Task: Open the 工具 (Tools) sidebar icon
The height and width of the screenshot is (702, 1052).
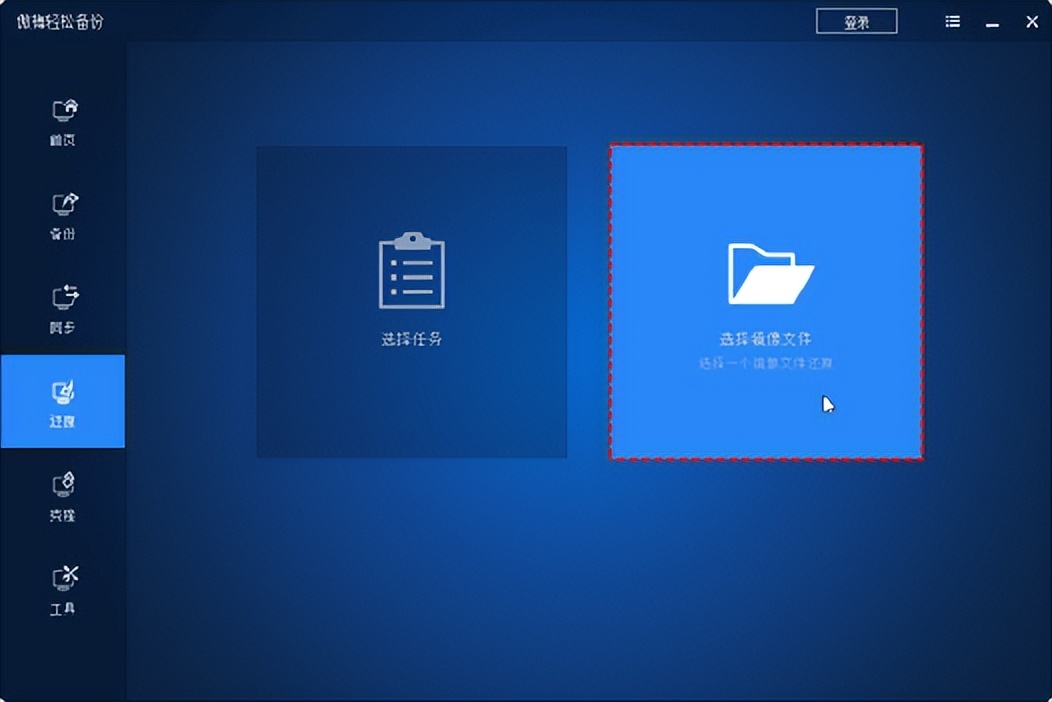Action: [x=62, y=578]
